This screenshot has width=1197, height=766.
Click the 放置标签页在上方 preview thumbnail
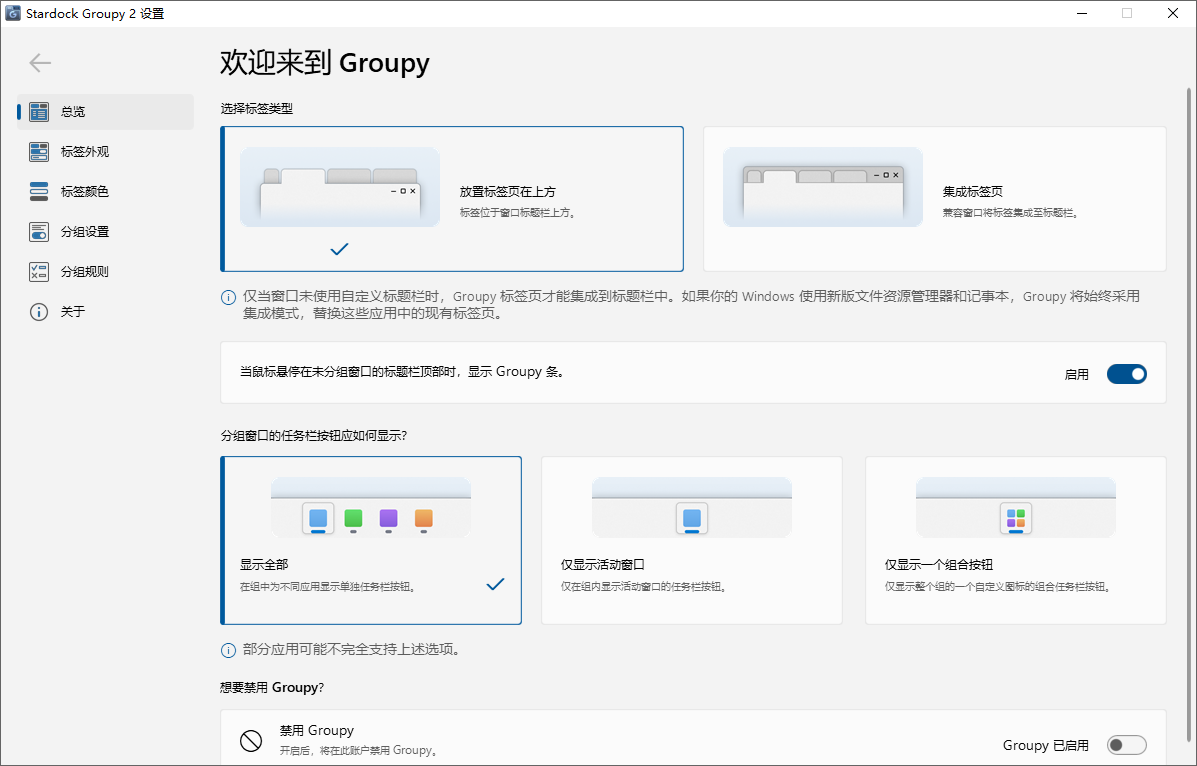click(340, 187)
